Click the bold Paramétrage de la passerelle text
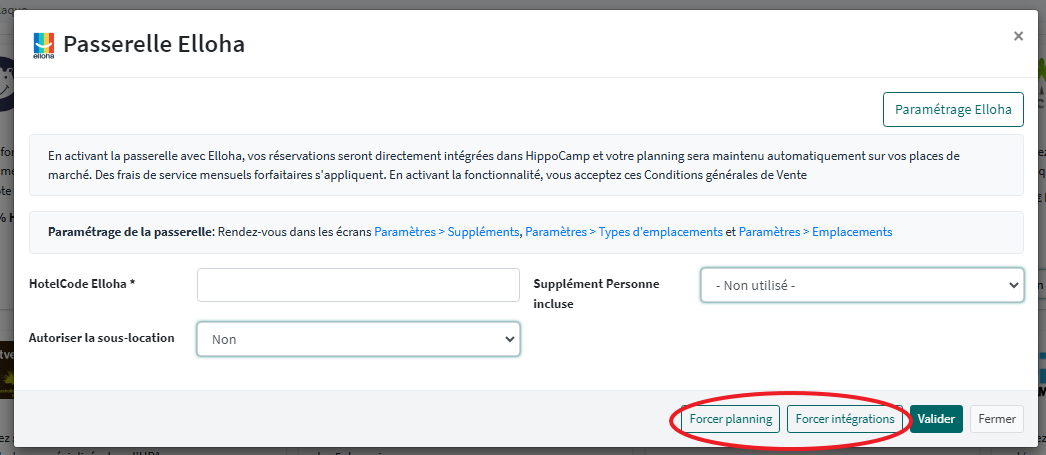Image resolution: width=1046 pixels, height=455 pixels. point(131,232)
